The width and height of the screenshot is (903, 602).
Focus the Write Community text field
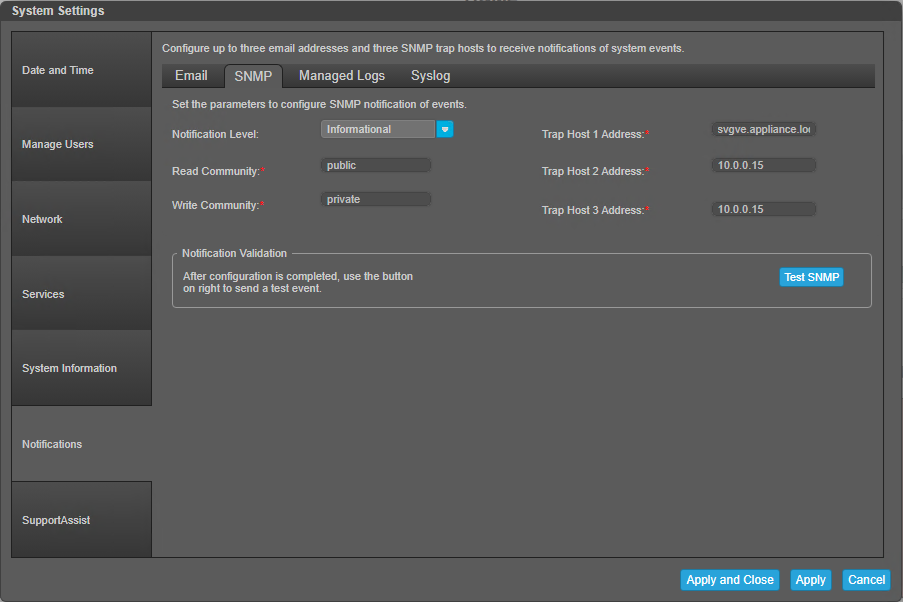[376, 199]
